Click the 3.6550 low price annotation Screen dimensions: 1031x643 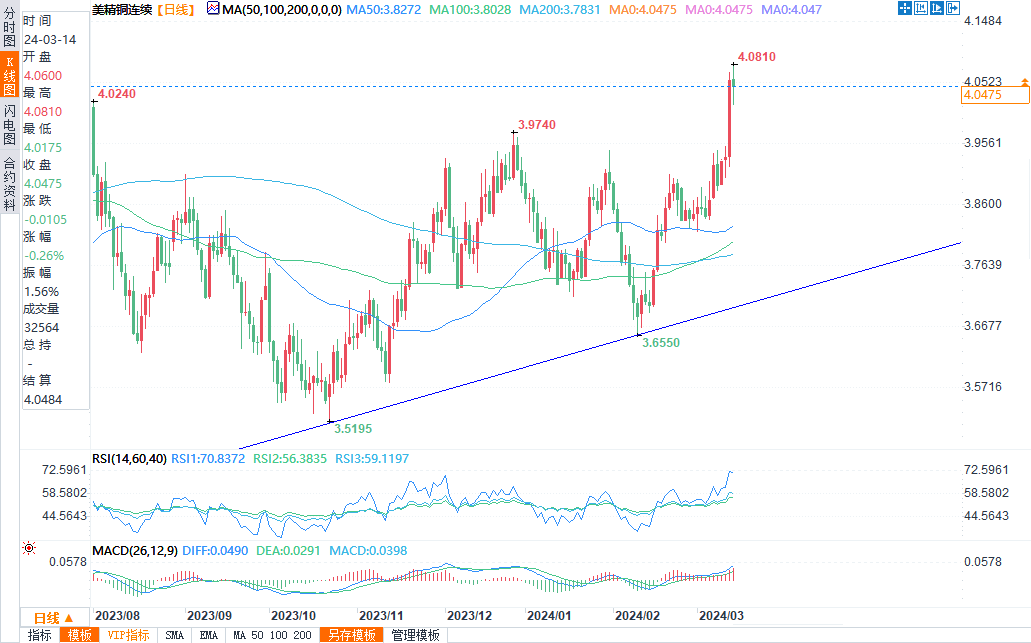tap(661, 343)
